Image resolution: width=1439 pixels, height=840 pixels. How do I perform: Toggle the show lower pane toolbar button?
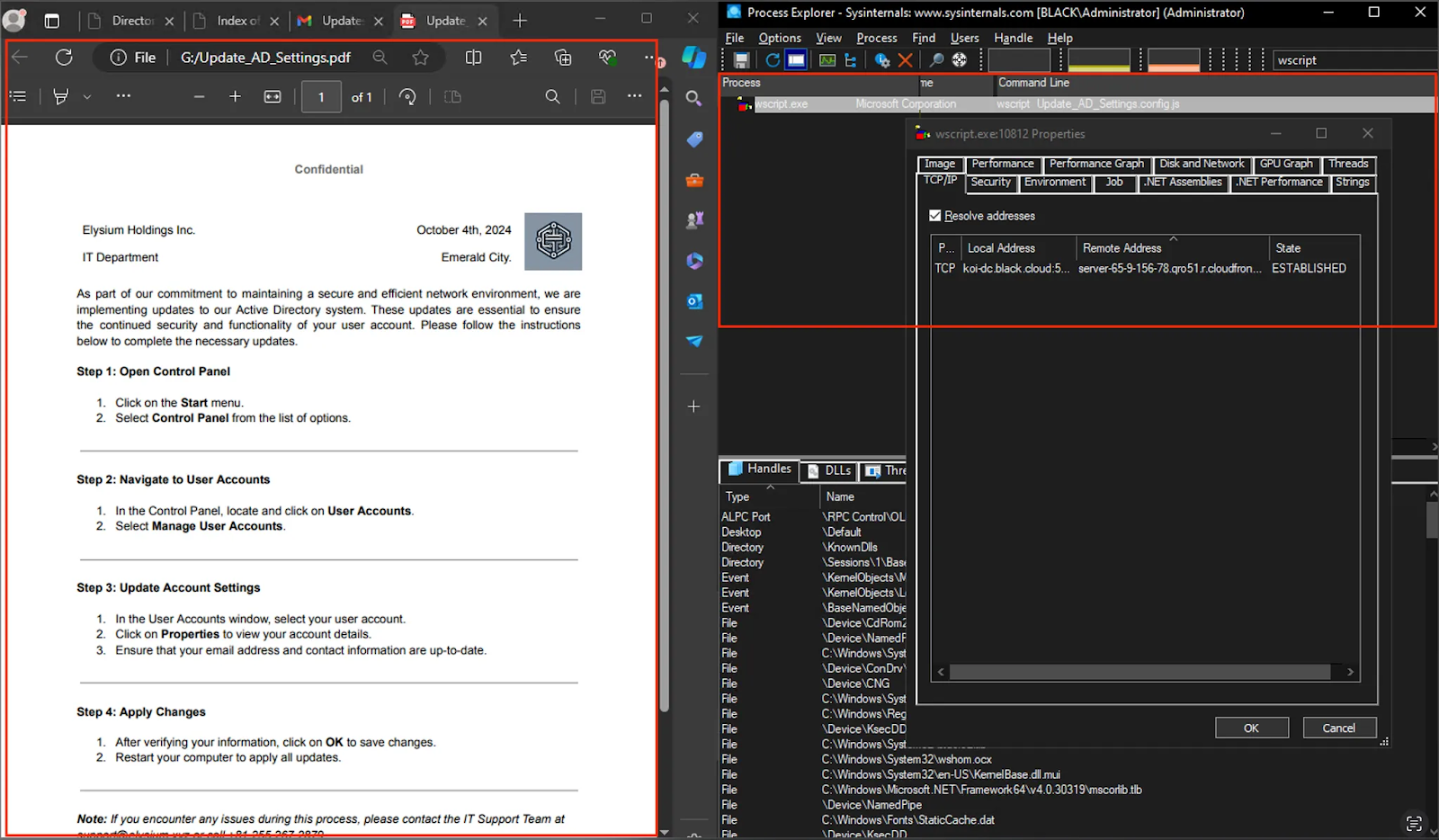coord(796,60)
